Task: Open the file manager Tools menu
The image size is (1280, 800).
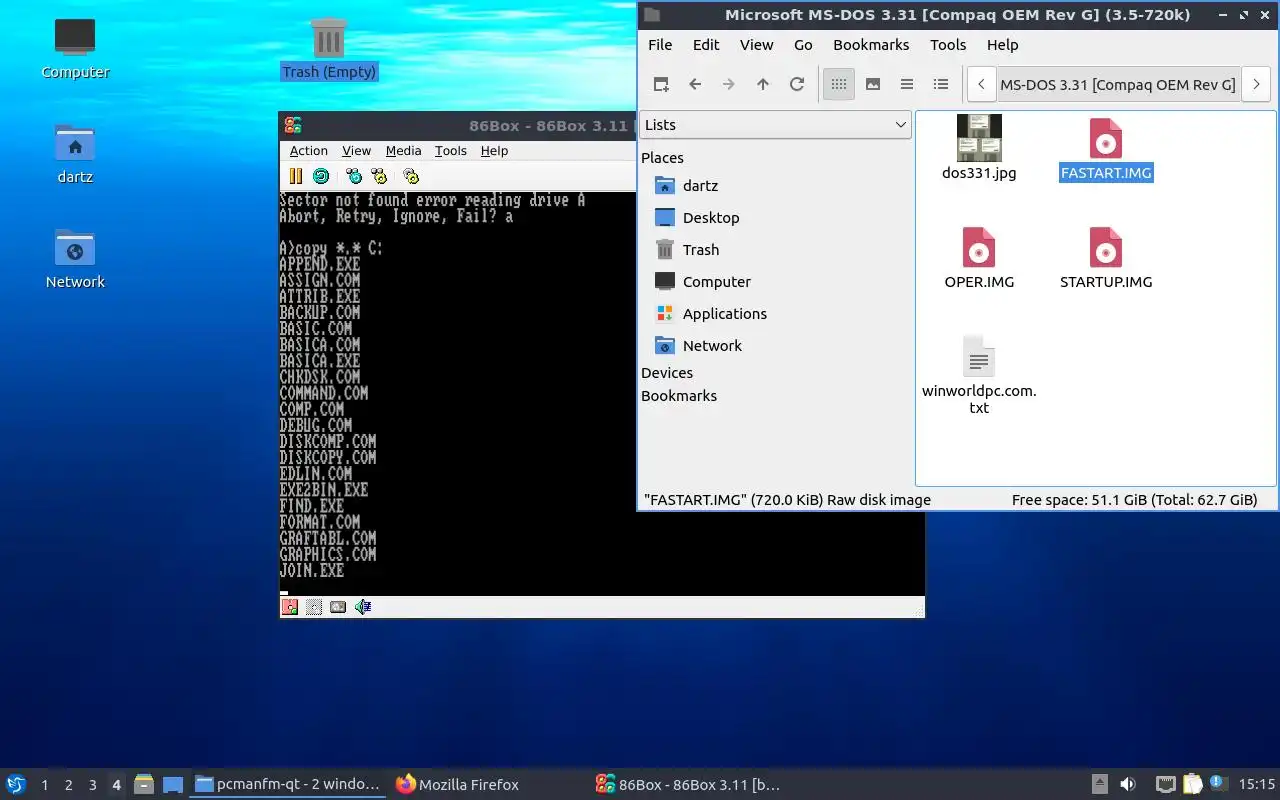Action: pyautogui.click(x=948, y=44)
